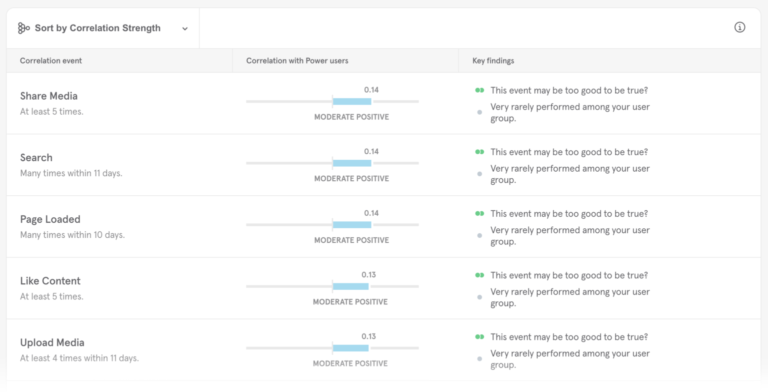The width and height of the screenshot is (768, 392).
Task: Click the Like Content 0.13 correlation bar
Action: click(350, 287)
